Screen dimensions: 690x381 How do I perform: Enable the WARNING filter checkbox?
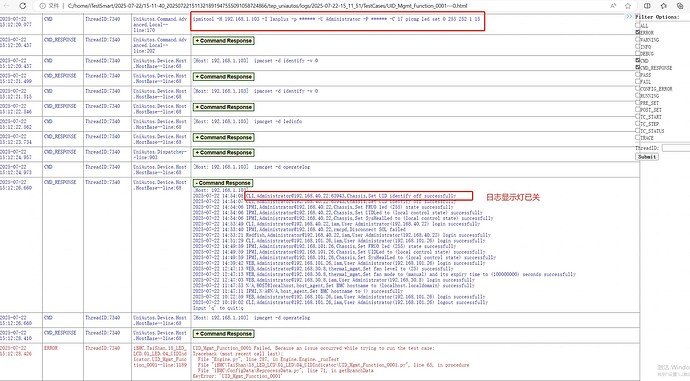pyautogui.click(x=638, y=40)
